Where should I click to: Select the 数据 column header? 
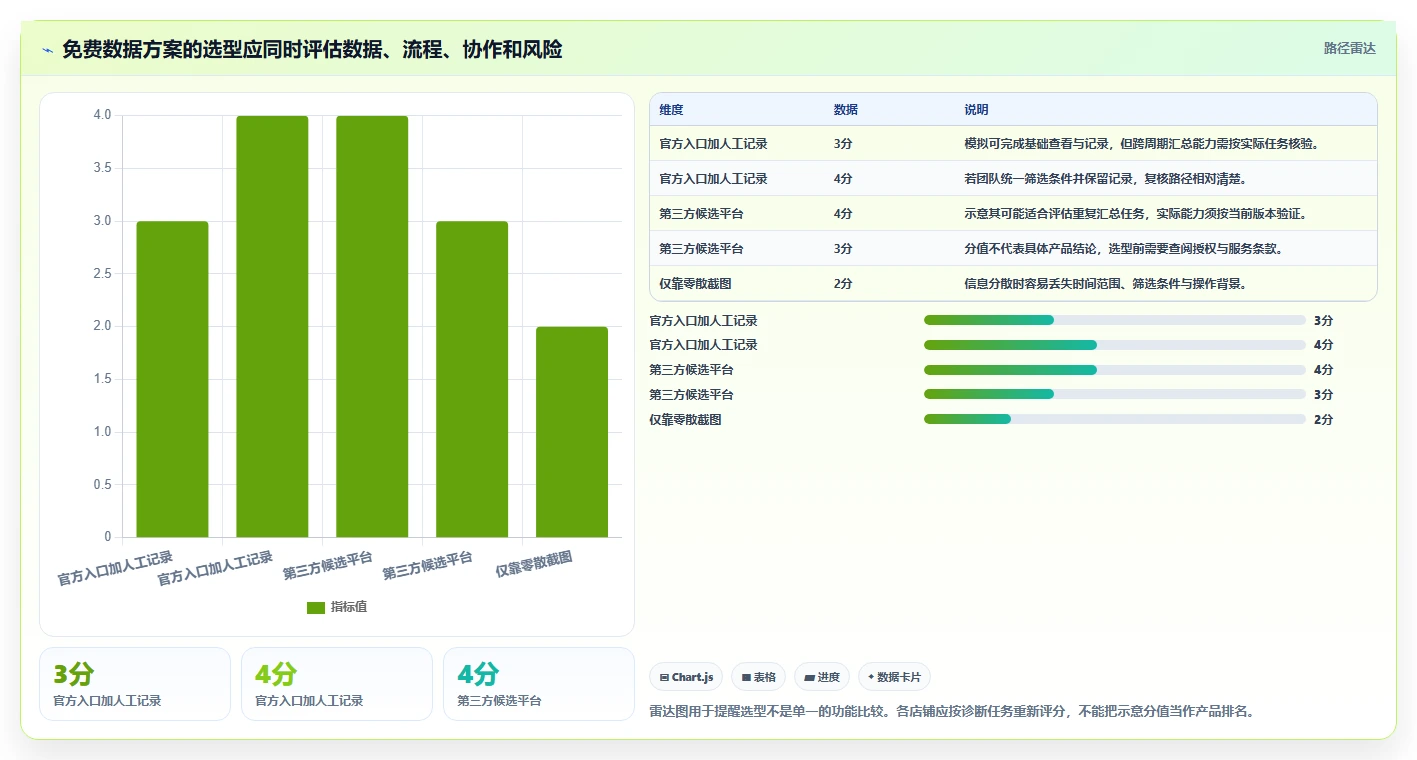846,110
